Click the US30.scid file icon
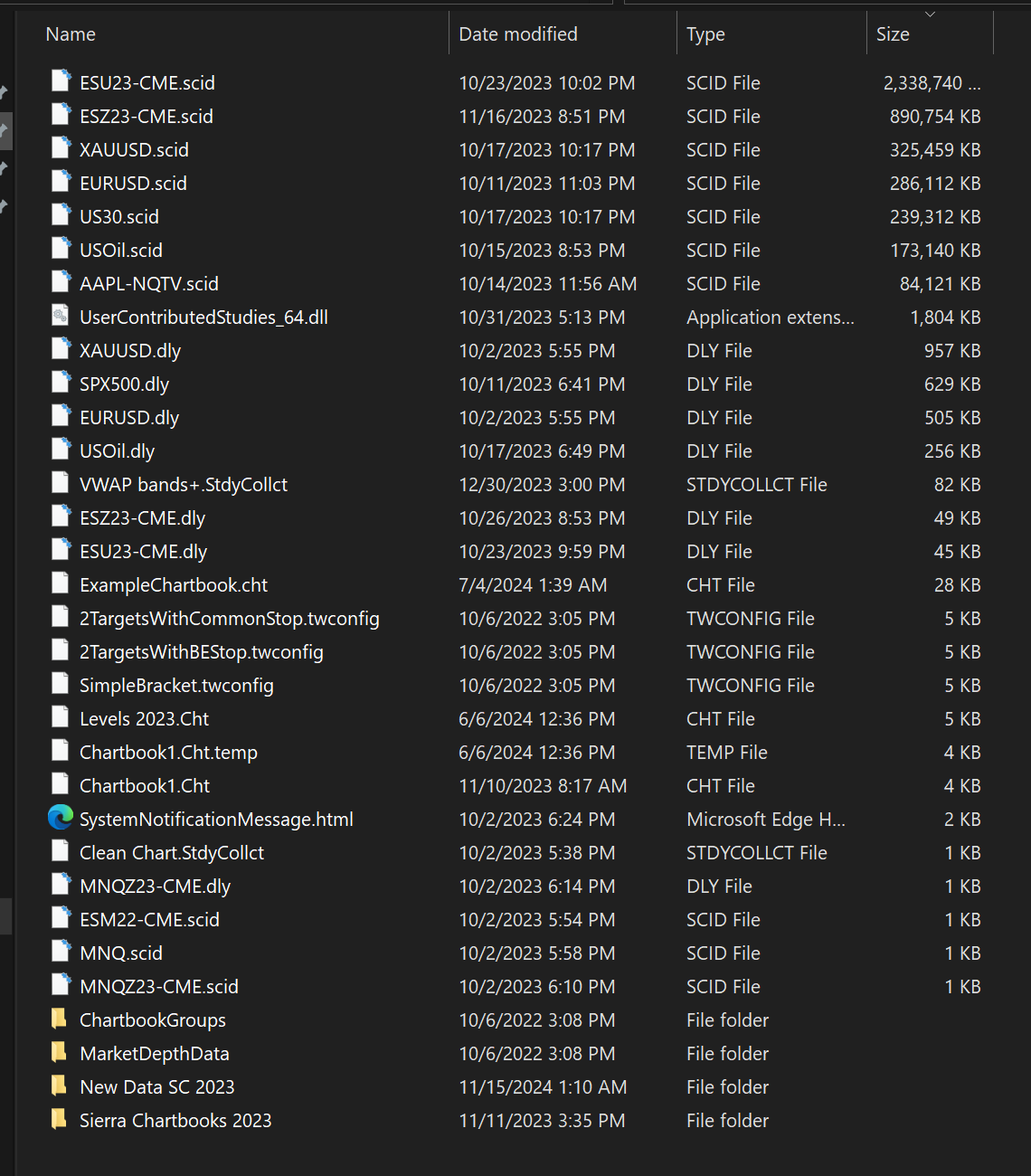This screenshot has width=1031, height=1176. click(x=61, y=215)
